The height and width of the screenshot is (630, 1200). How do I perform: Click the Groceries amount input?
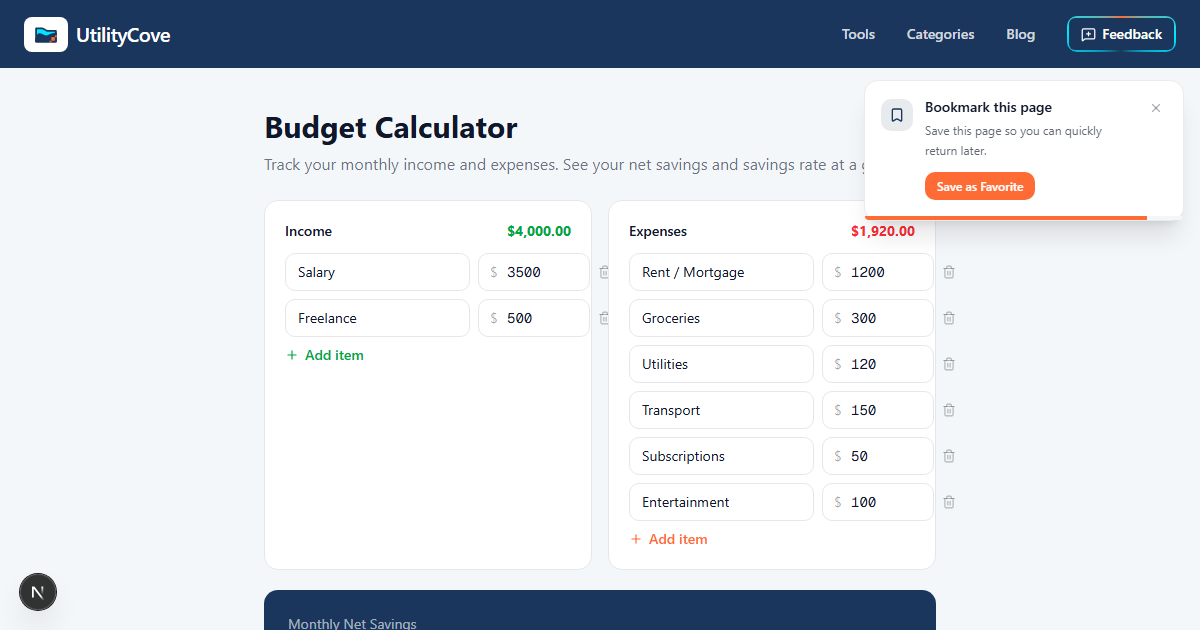(x=878, y=318)
